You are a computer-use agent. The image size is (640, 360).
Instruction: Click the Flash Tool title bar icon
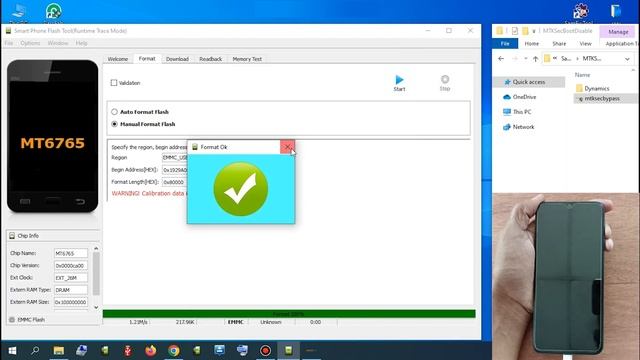8,31
